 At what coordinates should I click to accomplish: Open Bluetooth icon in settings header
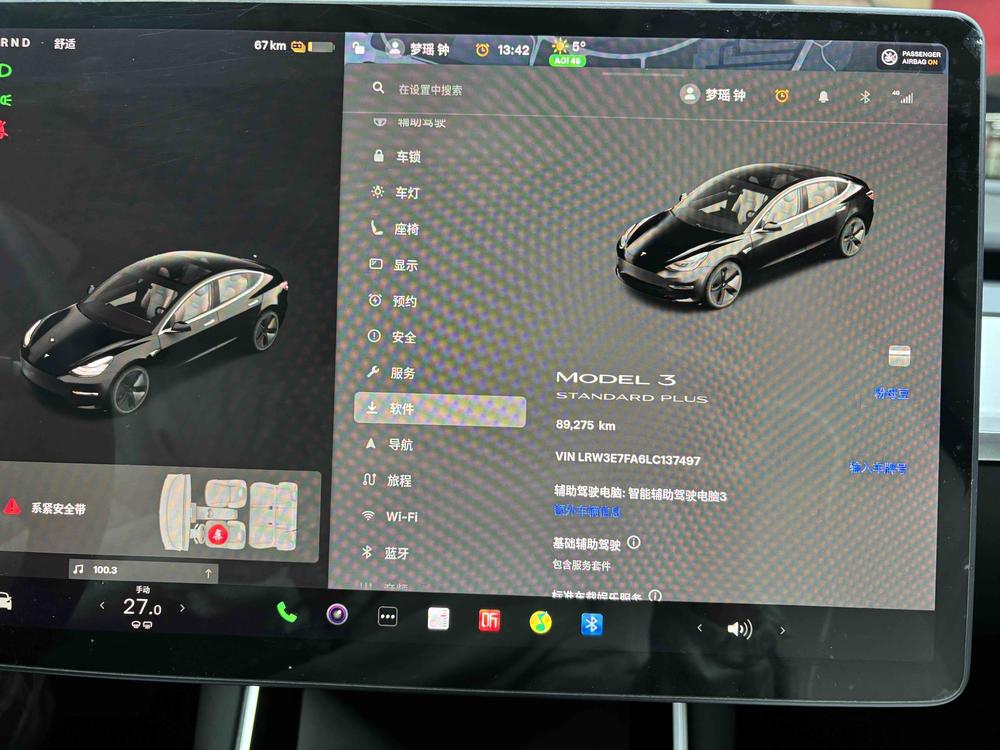865,97
